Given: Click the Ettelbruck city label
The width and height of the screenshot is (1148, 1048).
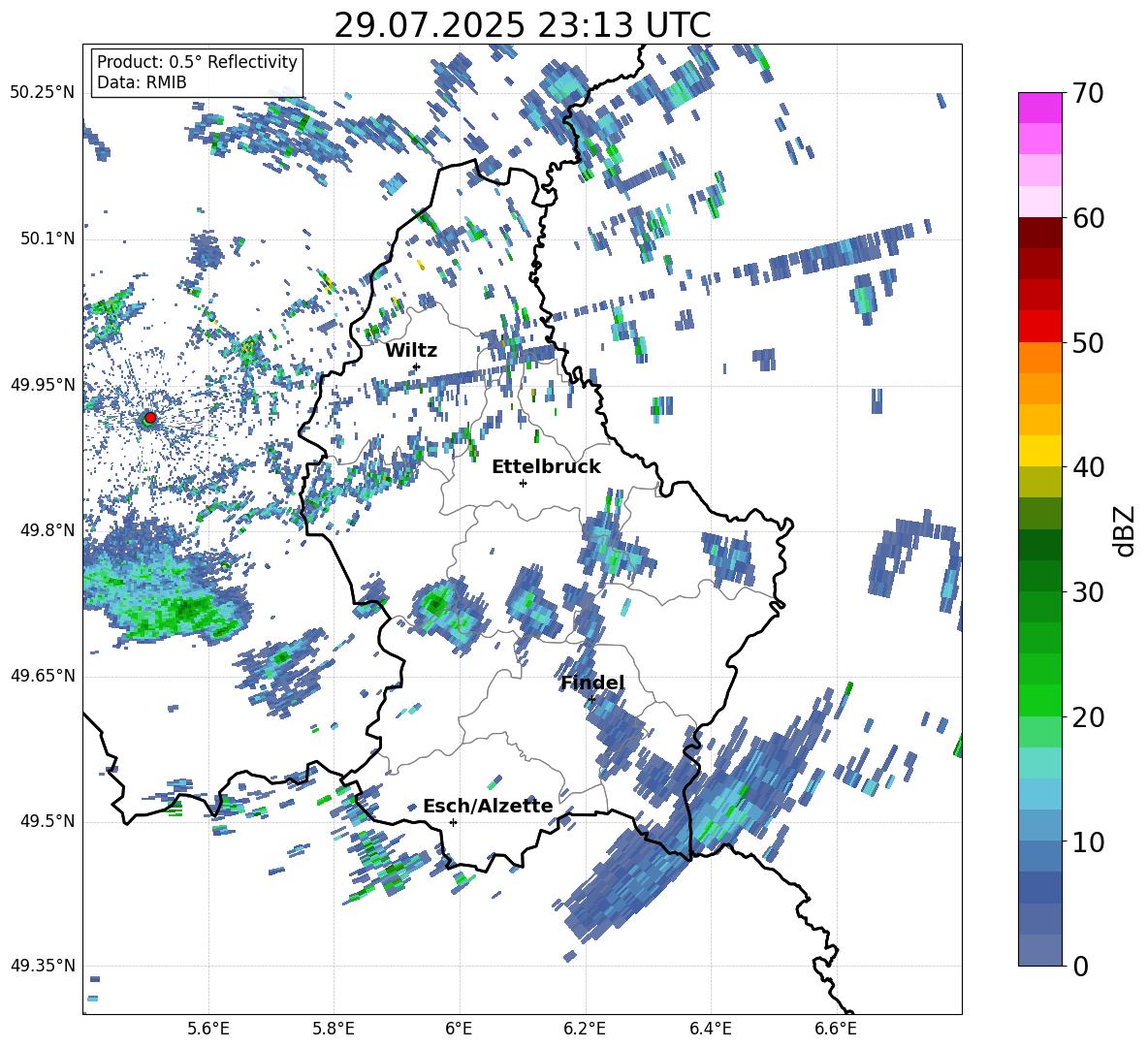Looking at the screenshot, I should (546, 467).
